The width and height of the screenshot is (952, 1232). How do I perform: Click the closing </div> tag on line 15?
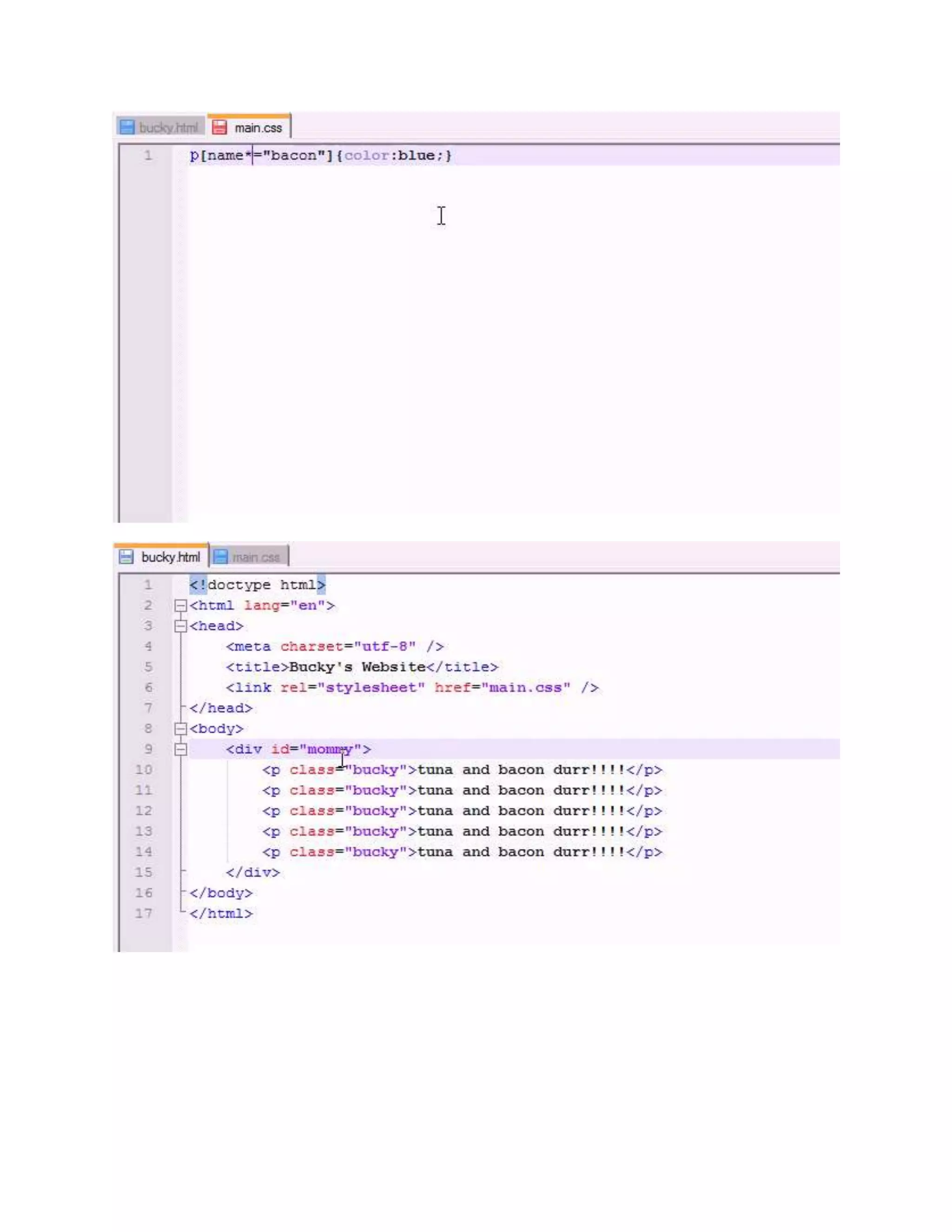pyautogui.click(x=253, y=873)
